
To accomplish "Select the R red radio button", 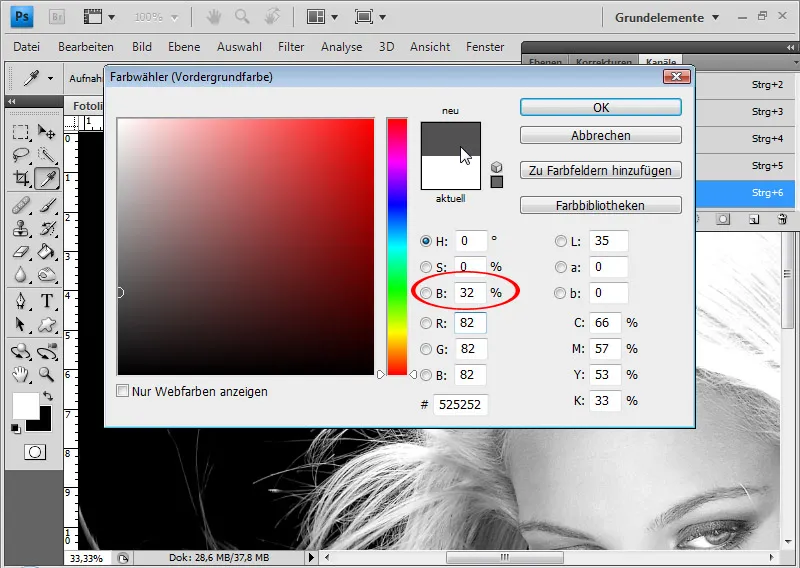I will coord(426,323).
